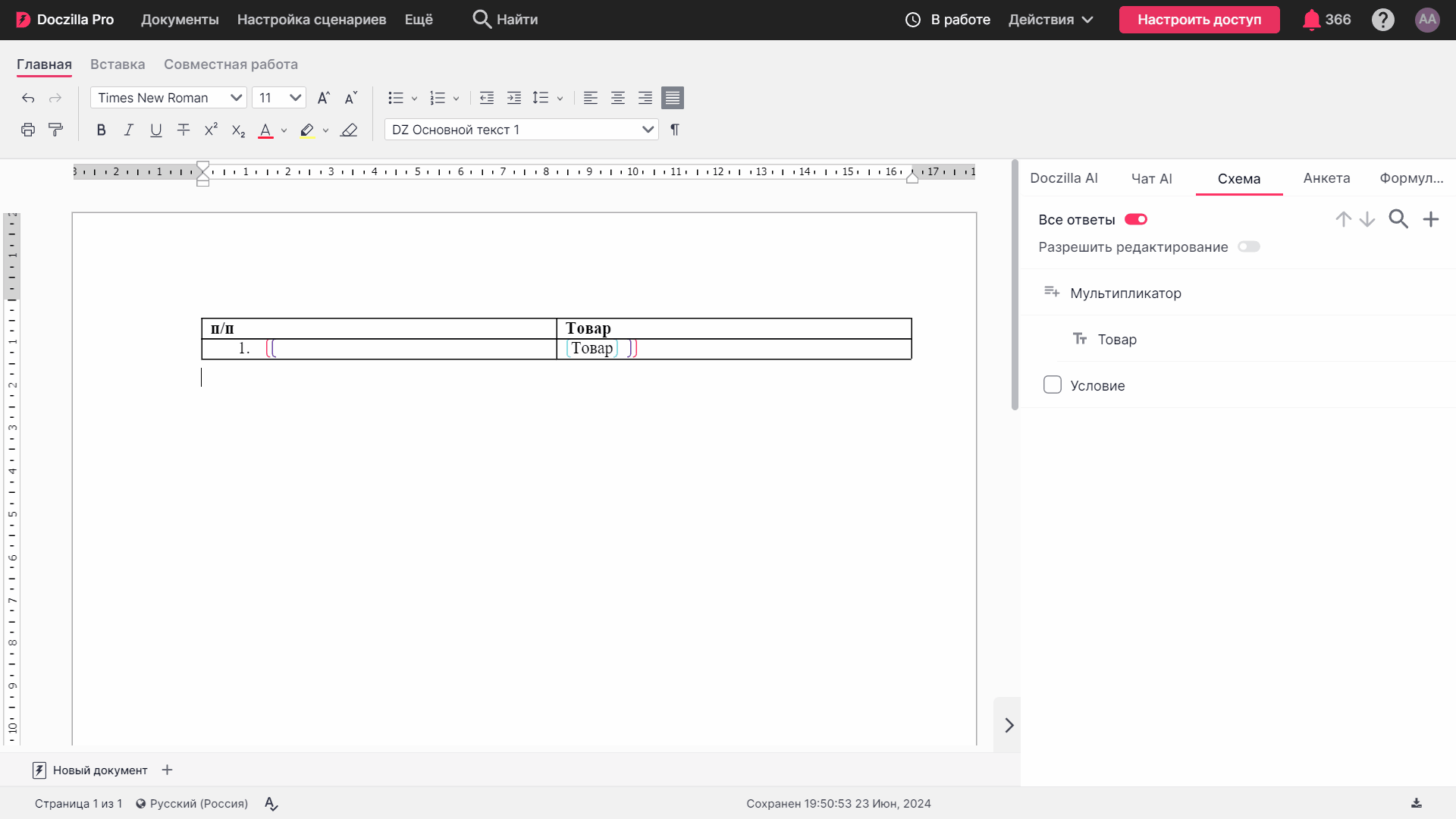Toggle the Все ответы switch
The height and width of the screenshot is (819, 1456).
pyautogui.click(x=1136, y=219)
